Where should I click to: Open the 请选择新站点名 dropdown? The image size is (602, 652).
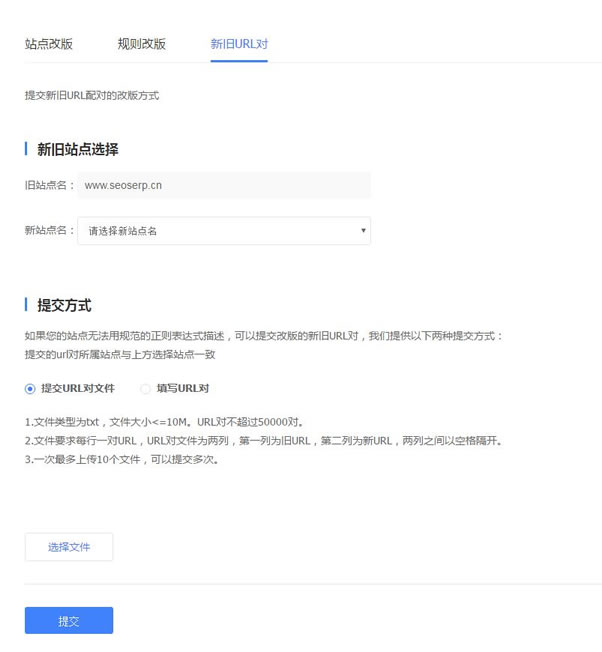pos(224,230)
